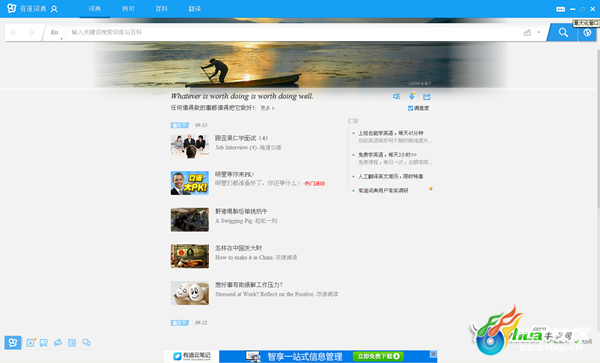Click the search keyword input field
The height and width of the screenshot is (363, 600).
coord(295,33)
